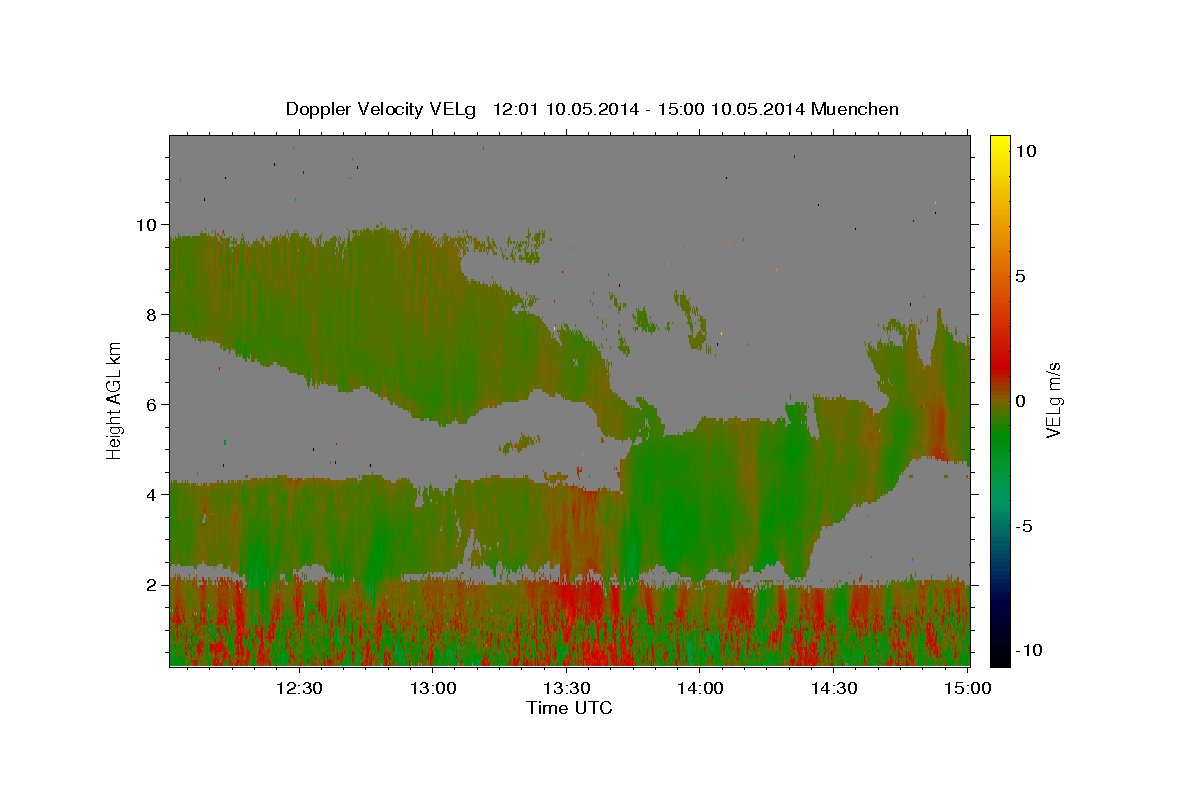The height and width of the screenshot is (800, 1200).
Task: Click the colorbar value 0 label
Action: 1020,401
